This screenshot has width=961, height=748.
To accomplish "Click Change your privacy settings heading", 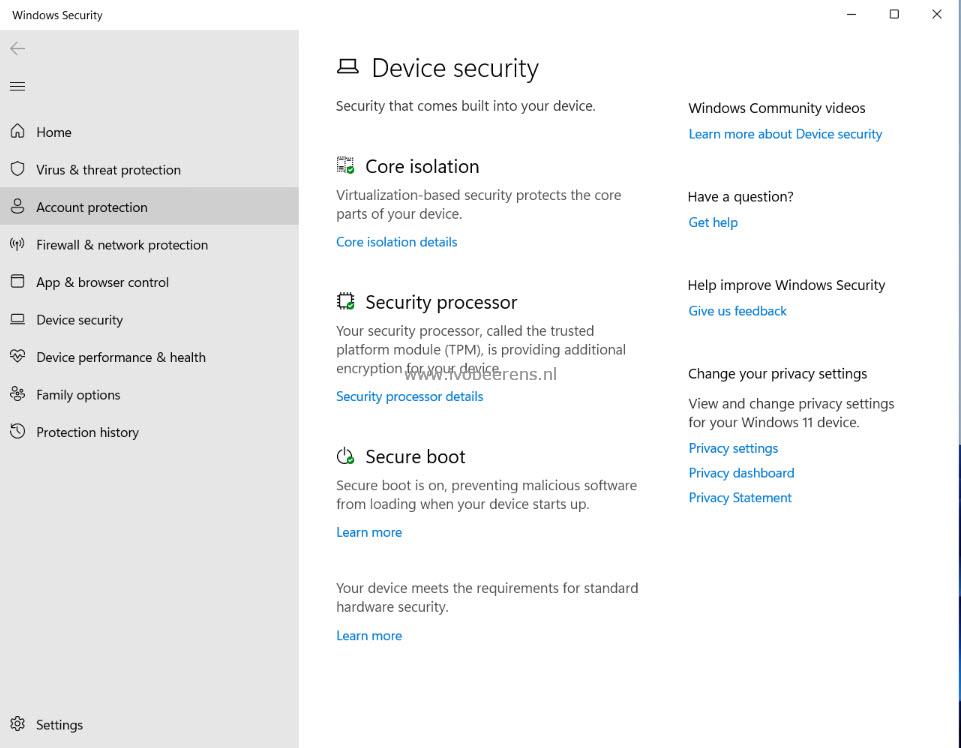I will tap(777, 373).
